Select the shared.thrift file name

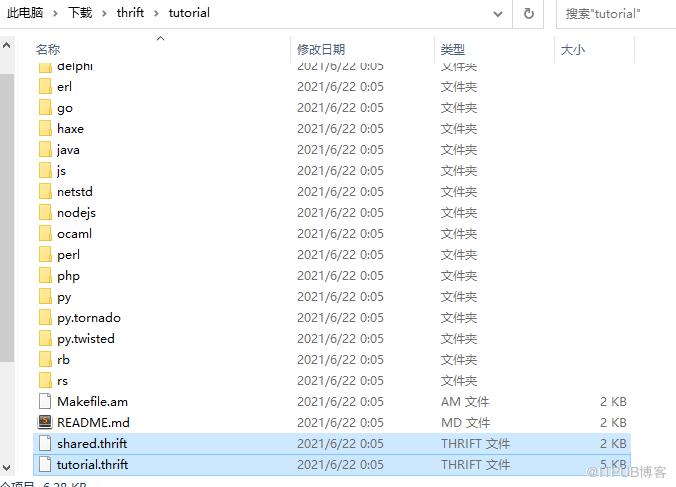[92, 443]
